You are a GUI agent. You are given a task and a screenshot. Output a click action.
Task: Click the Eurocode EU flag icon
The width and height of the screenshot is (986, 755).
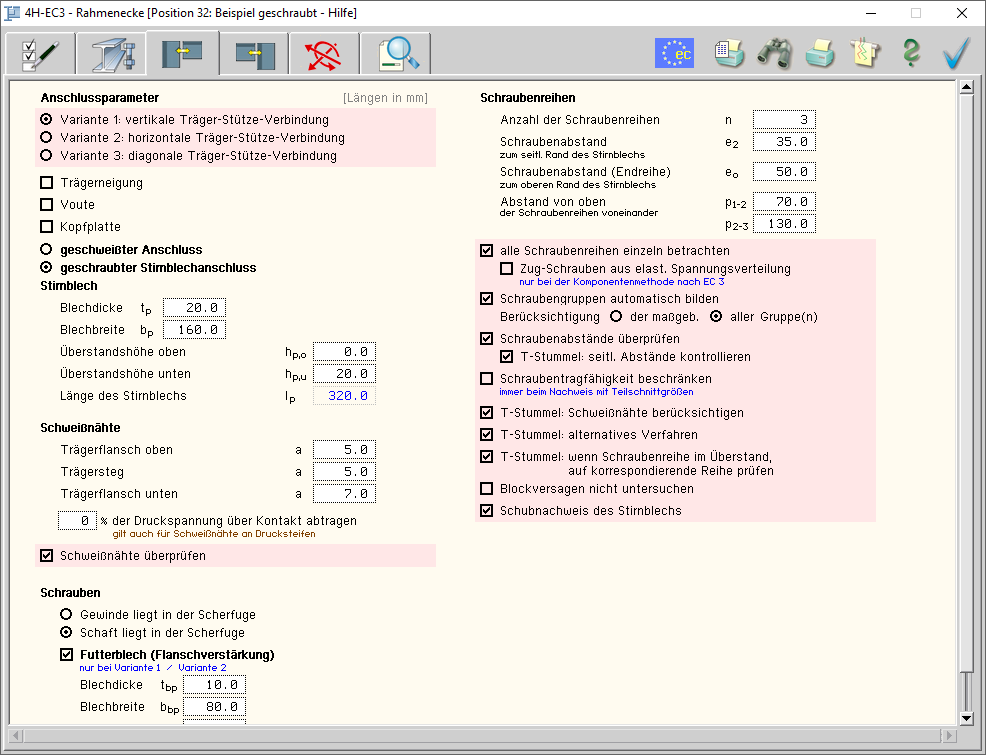tap(674, 53)
